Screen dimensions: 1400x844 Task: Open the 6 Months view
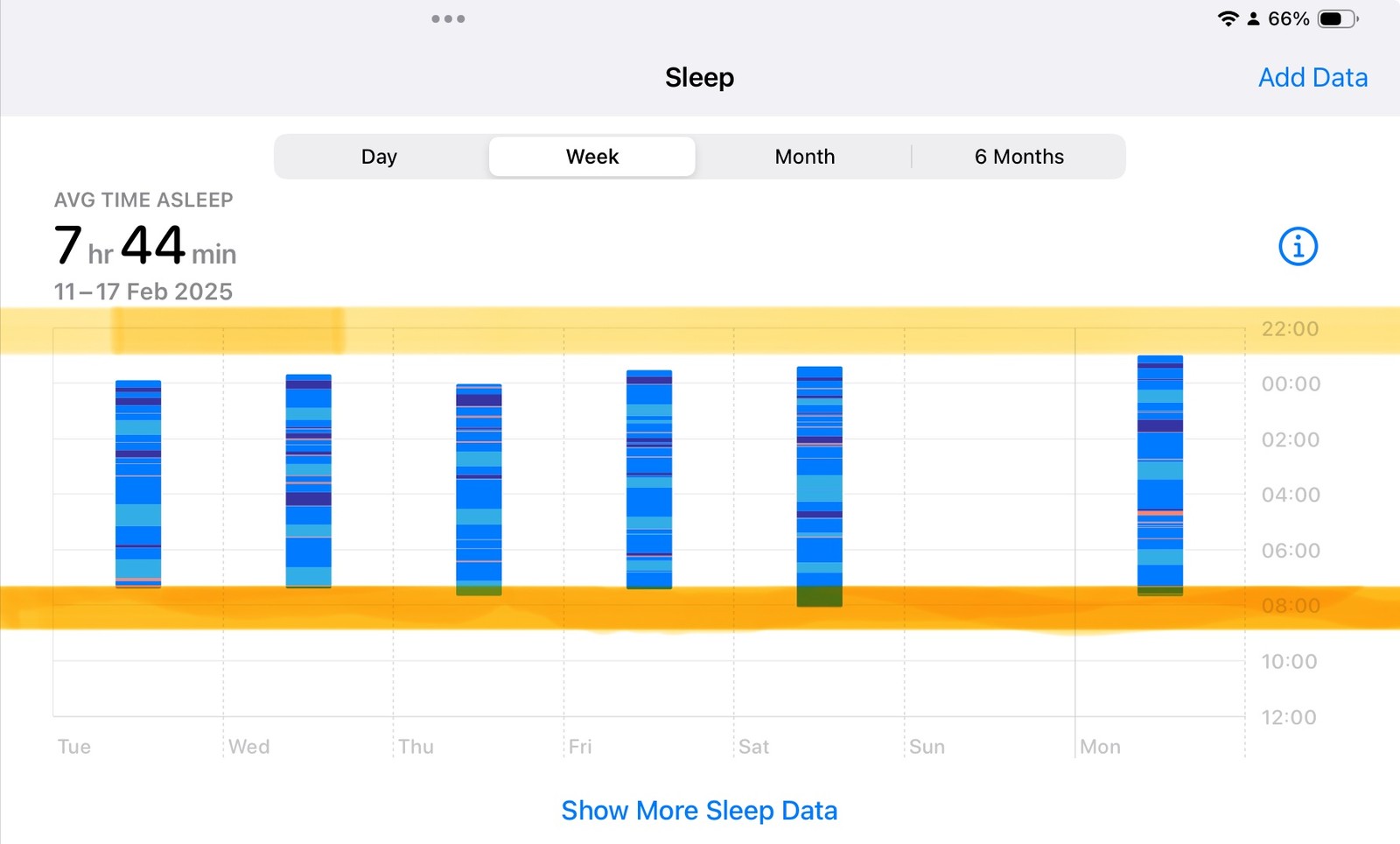[x=1018, y=157]
